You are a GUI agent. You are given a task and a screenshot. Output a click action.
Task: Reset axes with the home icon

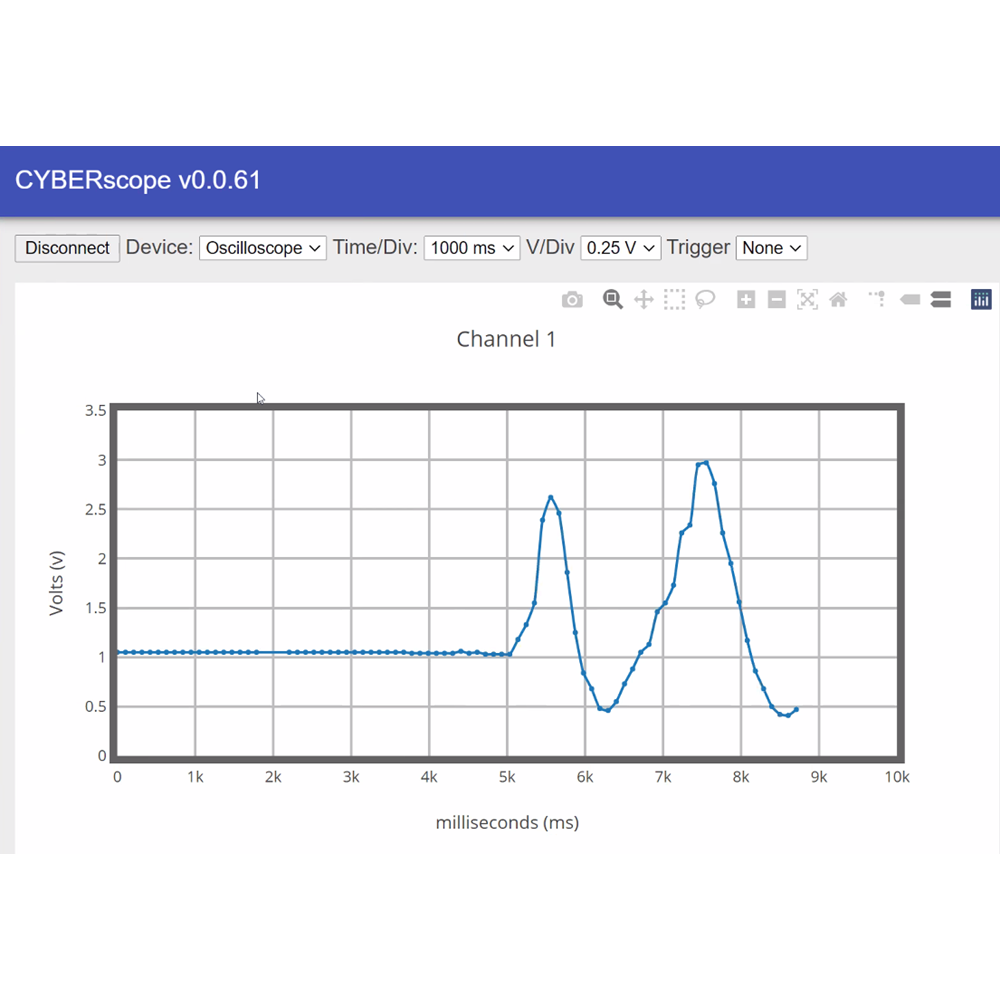tap(838, 299)
